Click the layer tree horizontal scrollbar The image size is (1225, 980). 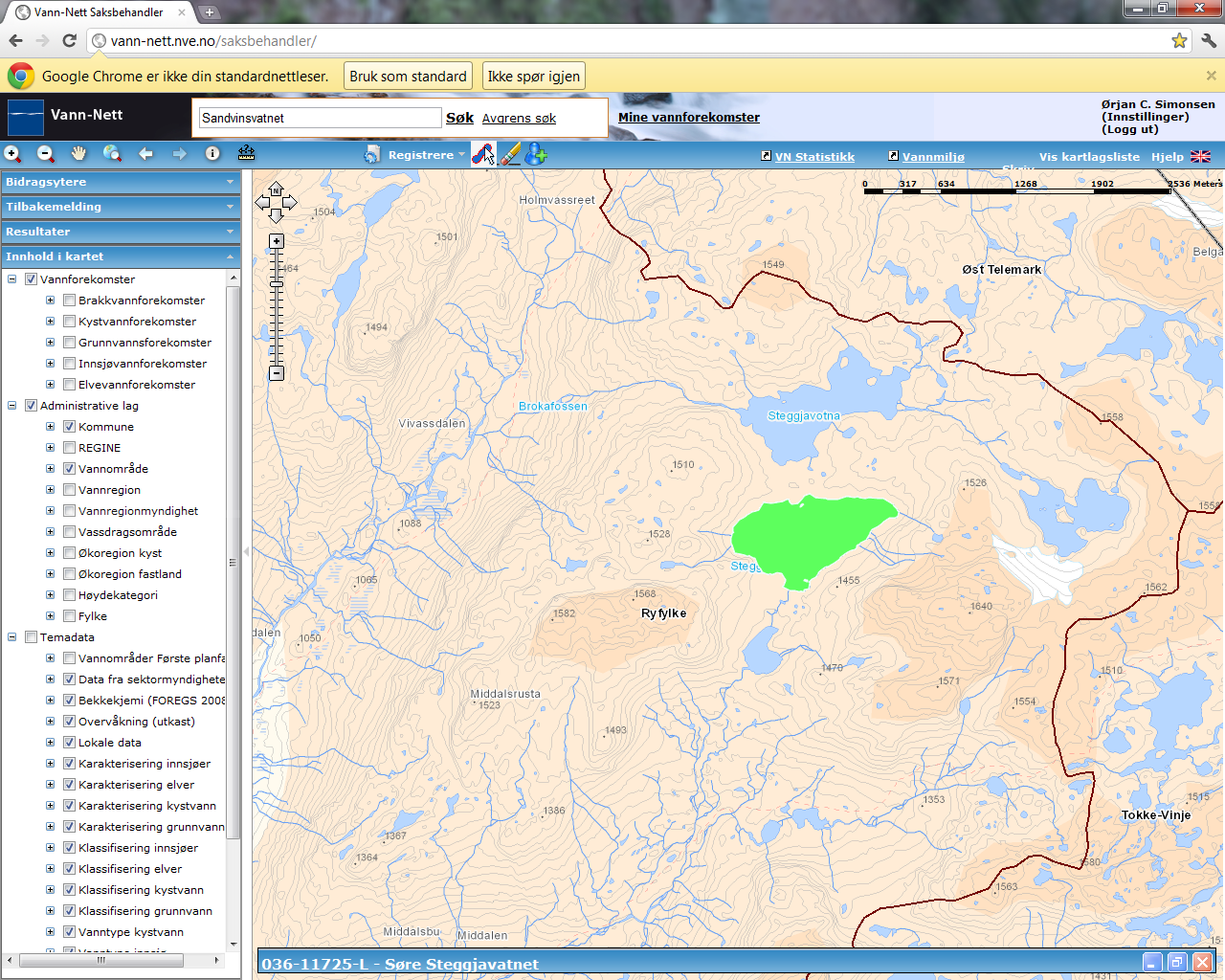tap(100, 960)
